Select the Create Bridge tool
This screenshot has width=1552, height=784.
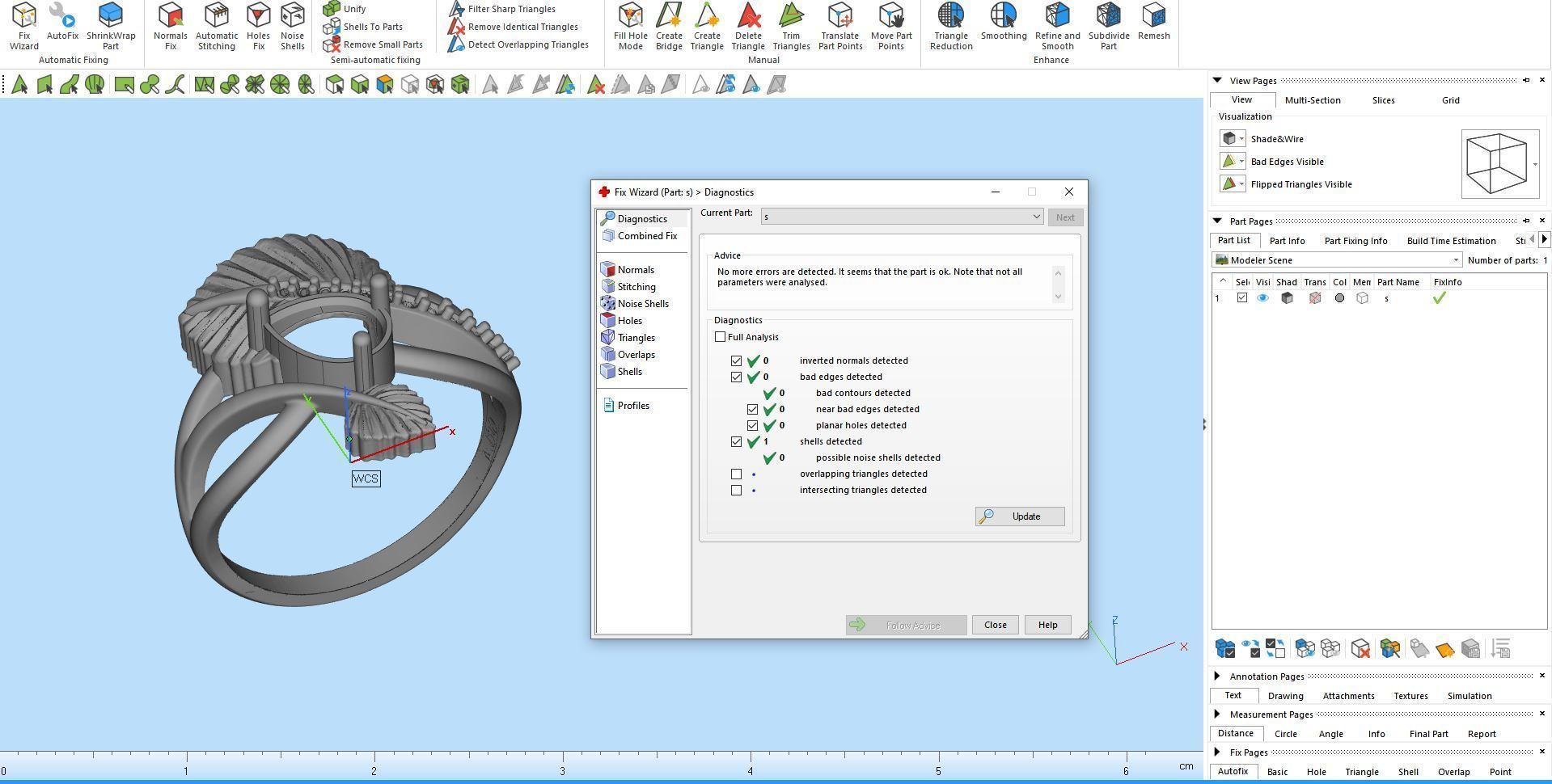coord(669,26)
